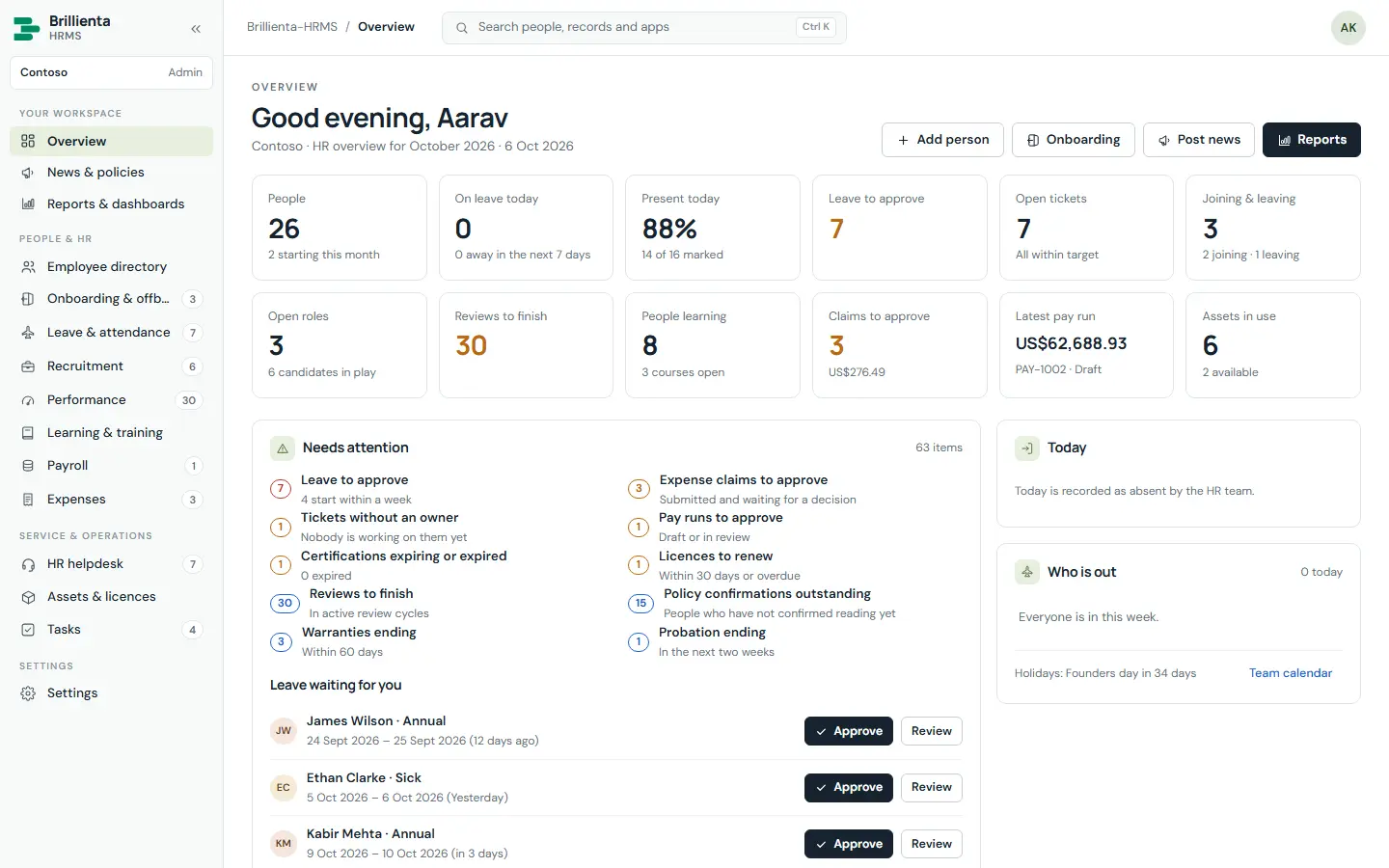Open Overview in the sidebar
This screenshot has width=1389, height=868.
coord(111,141)
